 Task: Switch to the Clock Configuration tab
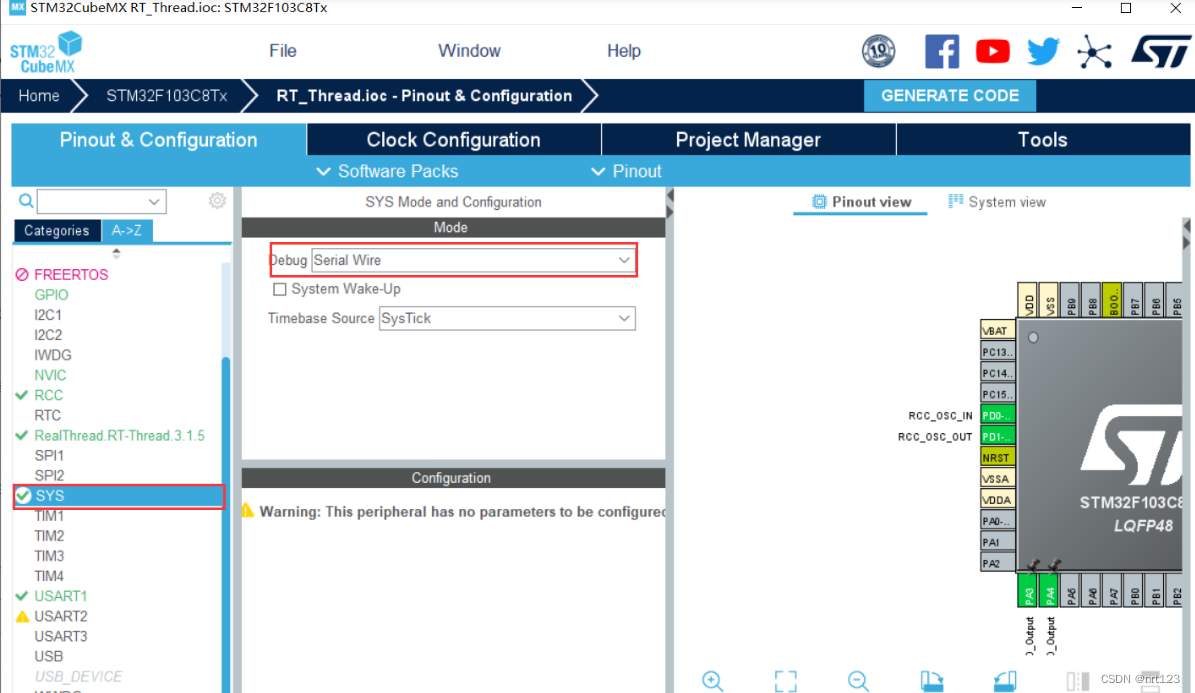453,140
